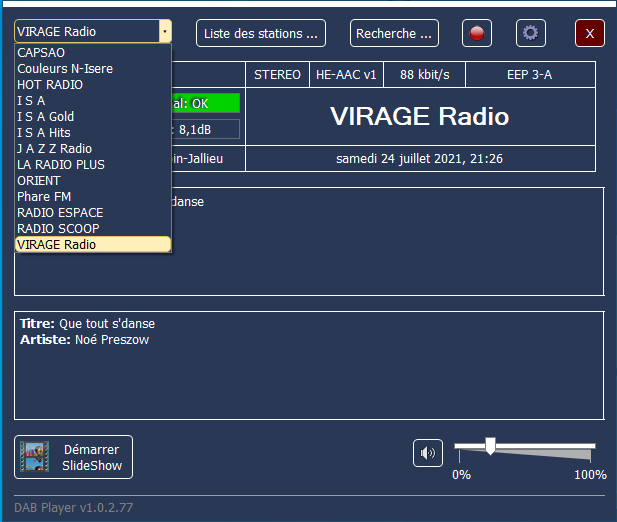
Task: Close the player with the red X button
Action: pos(589,33)
